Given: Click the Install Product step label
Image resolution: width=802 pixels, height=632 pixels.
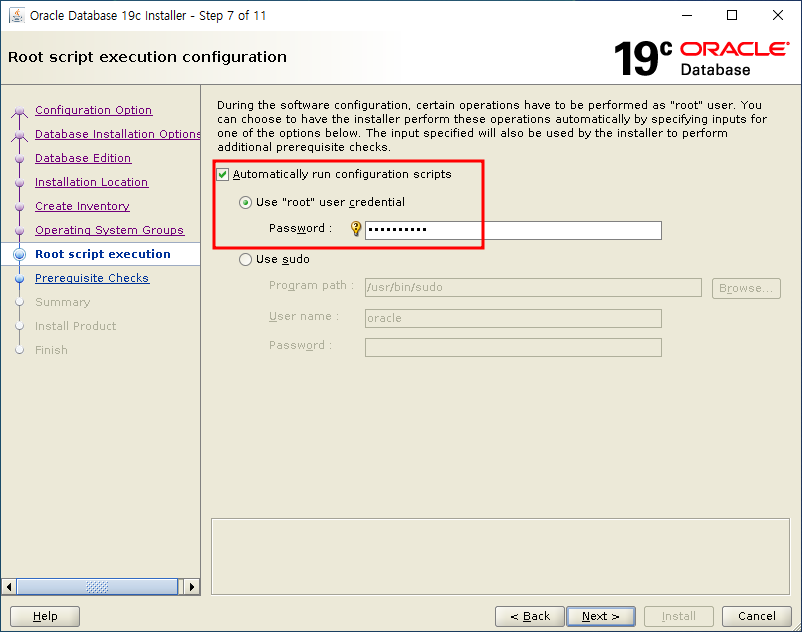Looking at the screenshot, I should coord(76,326).
